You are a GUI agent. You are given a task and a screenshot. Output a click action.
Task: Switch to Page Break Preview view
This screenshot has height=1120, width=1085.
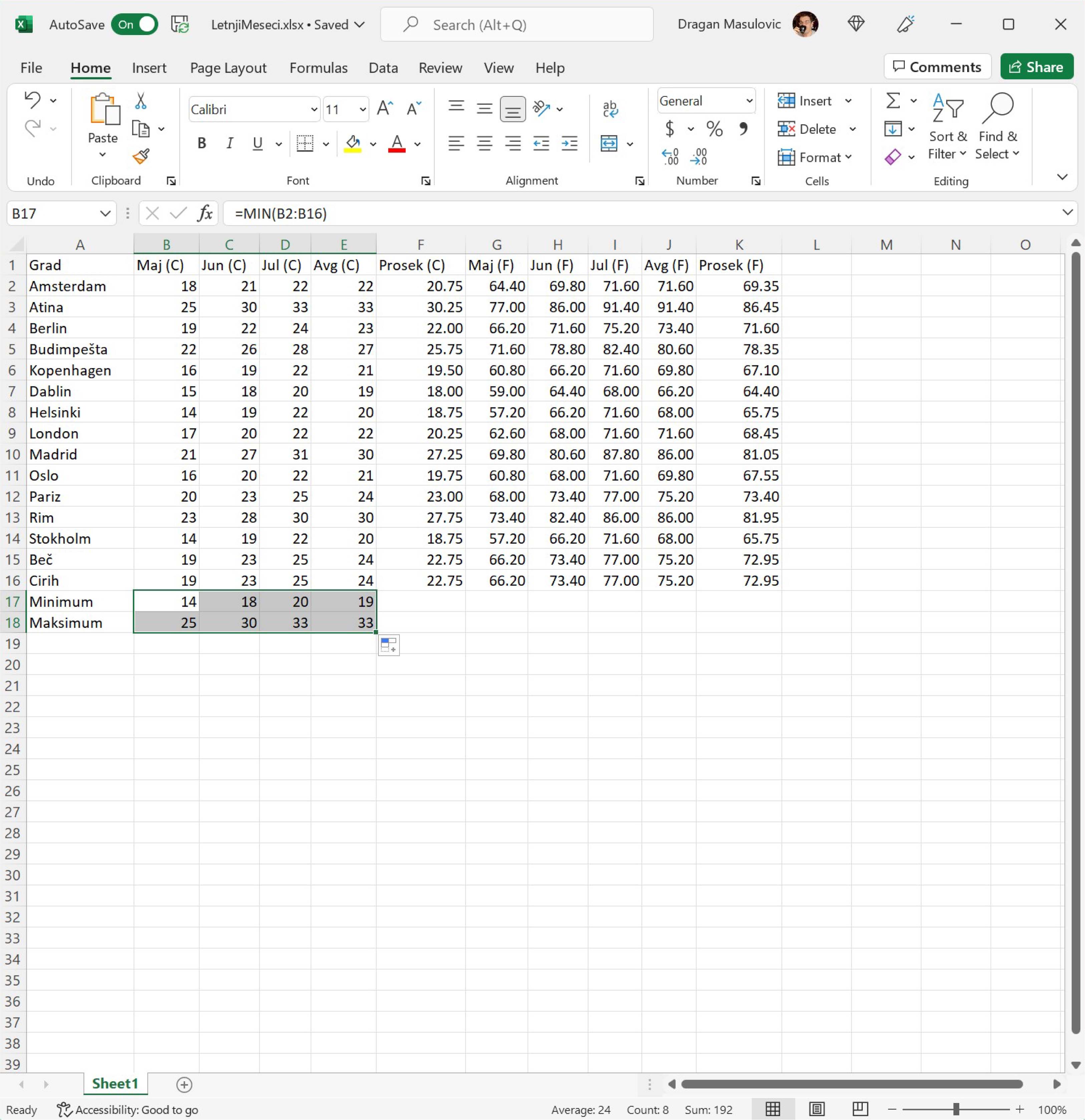point(859,1109)
